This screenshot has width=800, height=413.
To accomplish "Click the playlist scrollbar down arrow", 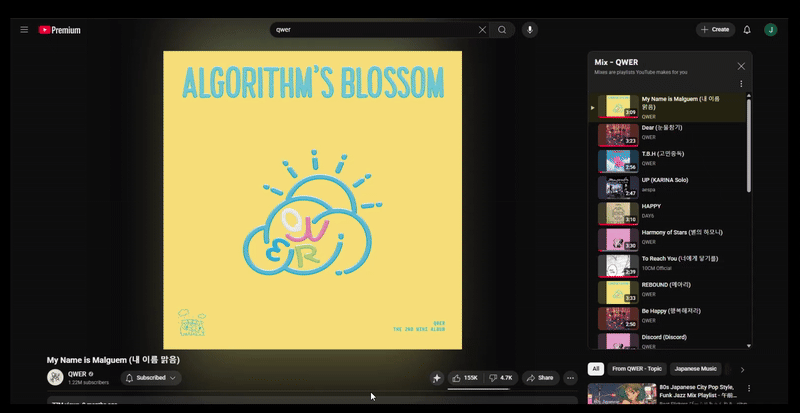I will pos(748,346).
